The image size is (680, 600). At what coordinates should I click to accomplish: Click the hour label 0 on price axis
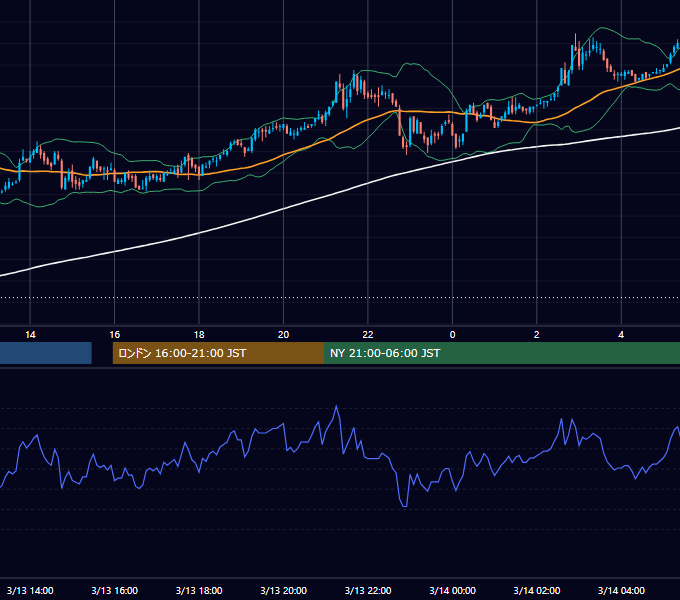452,335
